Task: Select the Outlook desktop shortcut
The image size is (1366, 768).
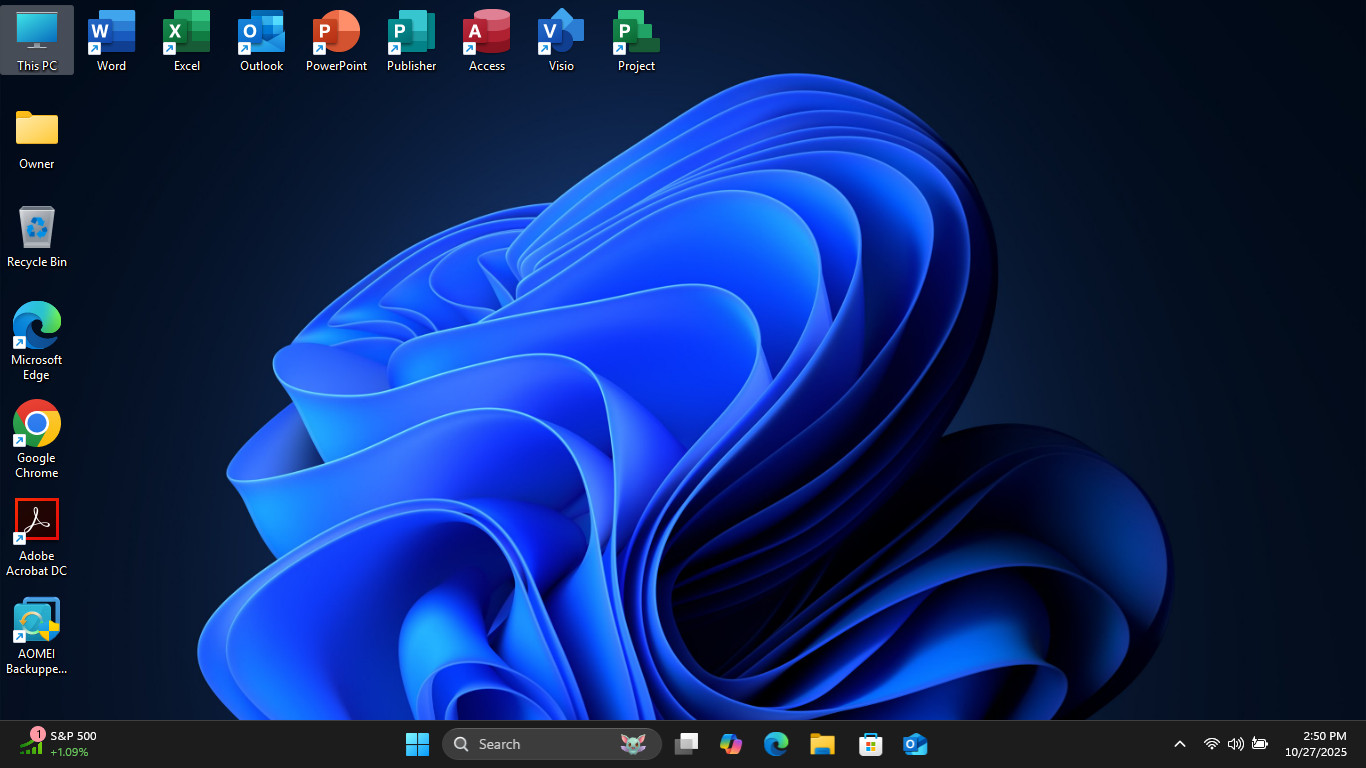Action: [261, 40]
